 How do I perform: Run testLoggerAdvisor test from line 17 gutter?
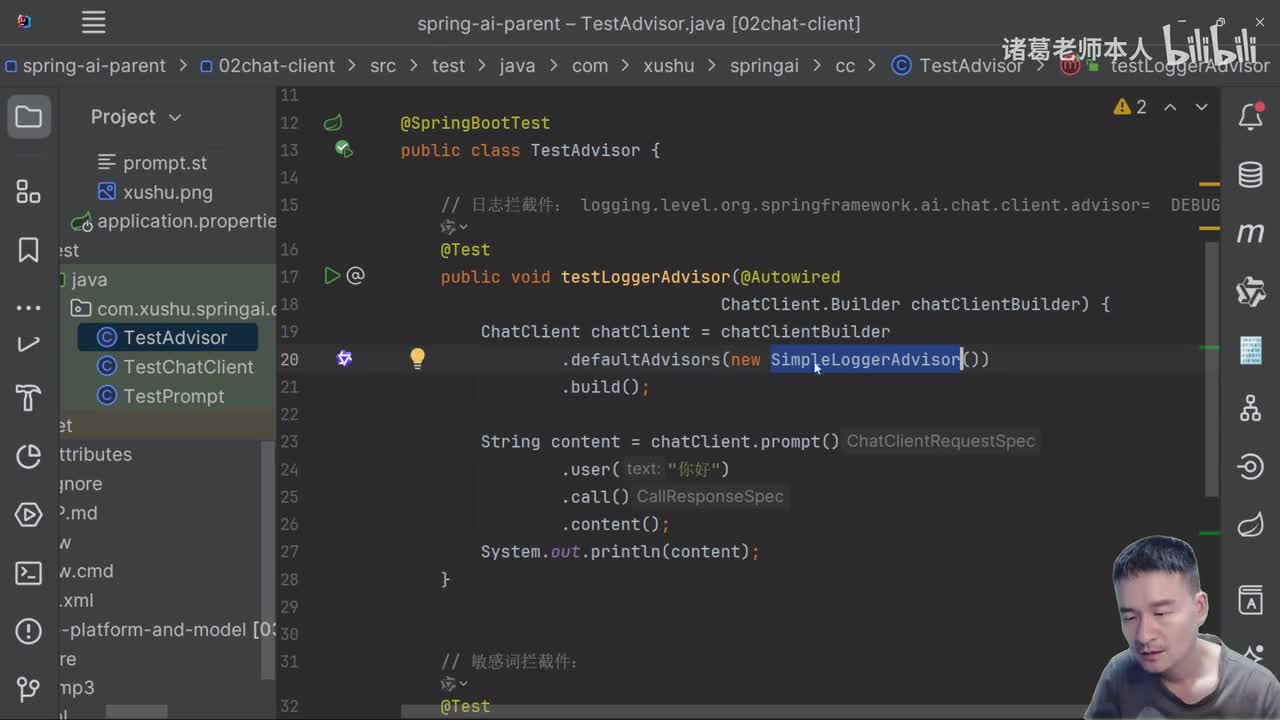pyautogui.click(x=332, y=276)
